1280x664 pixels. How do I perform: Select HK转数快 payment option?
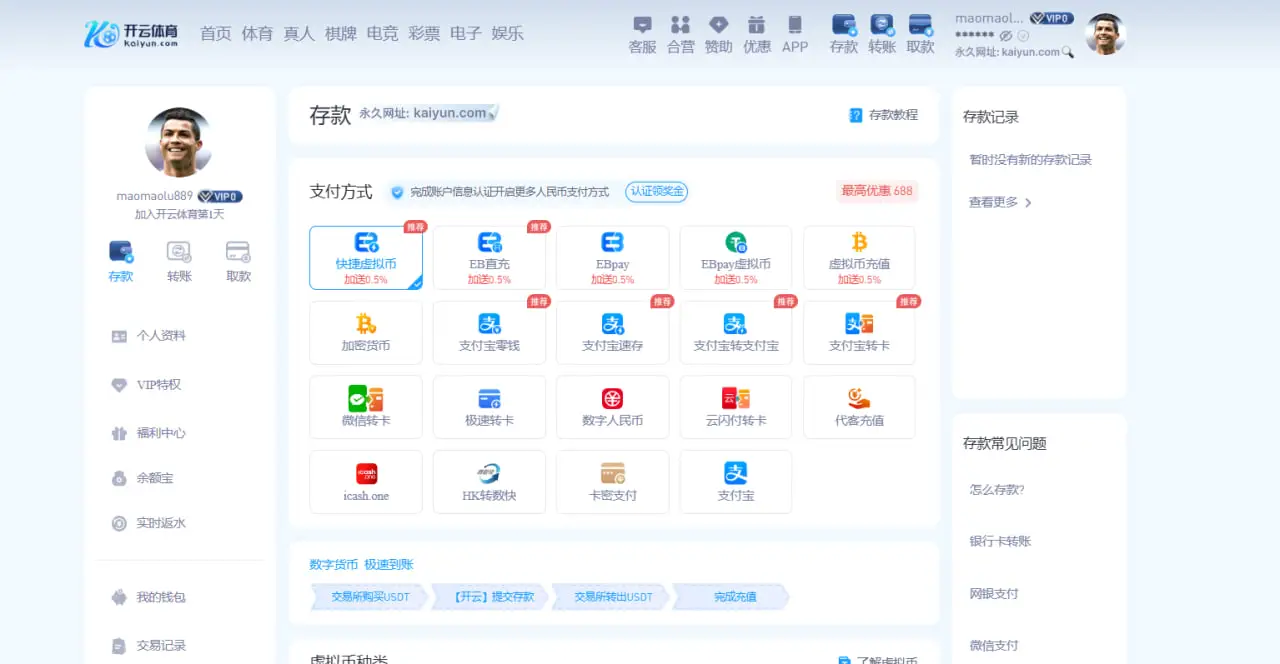pyautogui.click(x=489, y=482)
